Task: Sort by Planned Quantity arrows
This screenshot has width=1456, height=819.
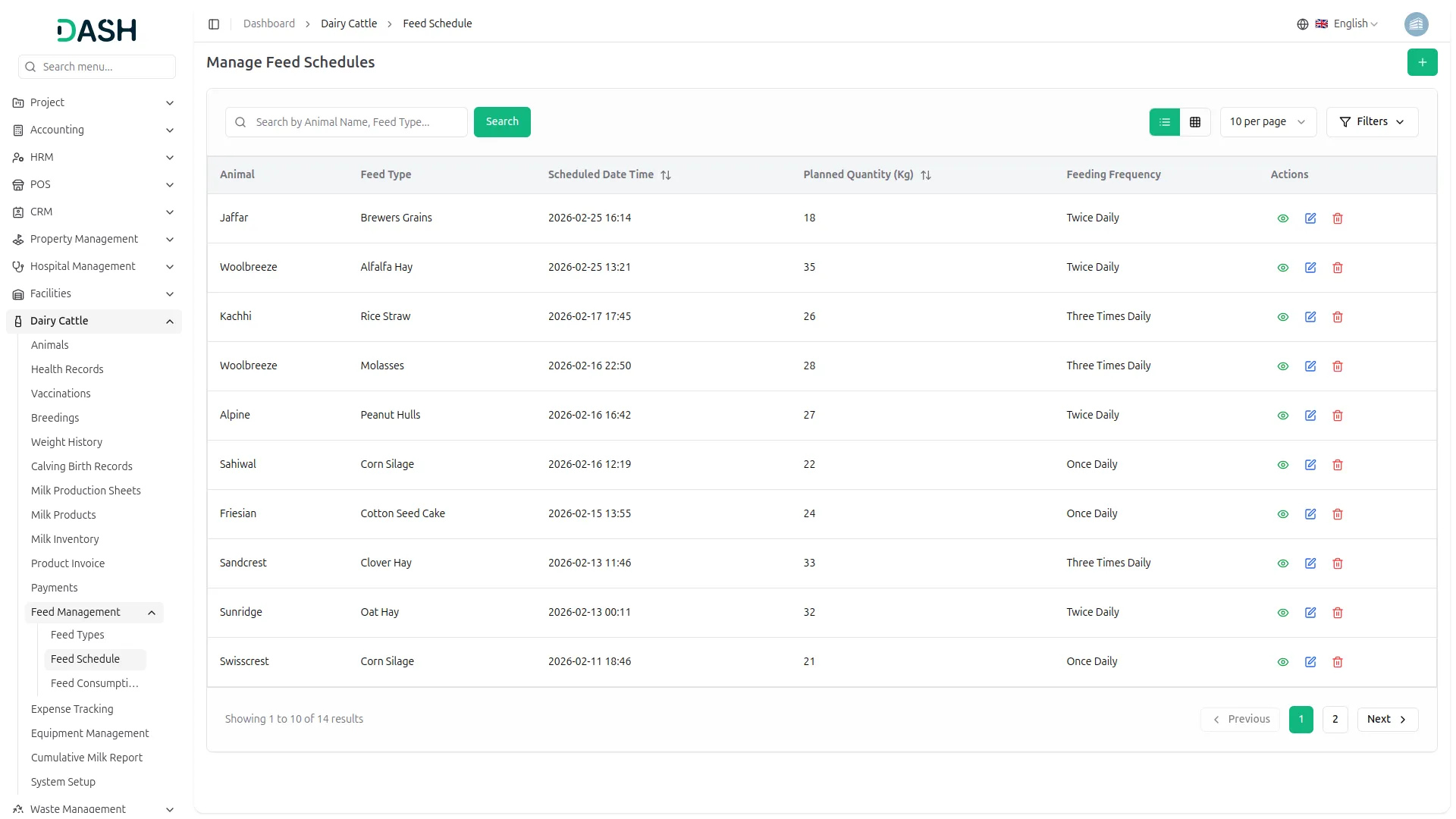Action: (925, 175)
